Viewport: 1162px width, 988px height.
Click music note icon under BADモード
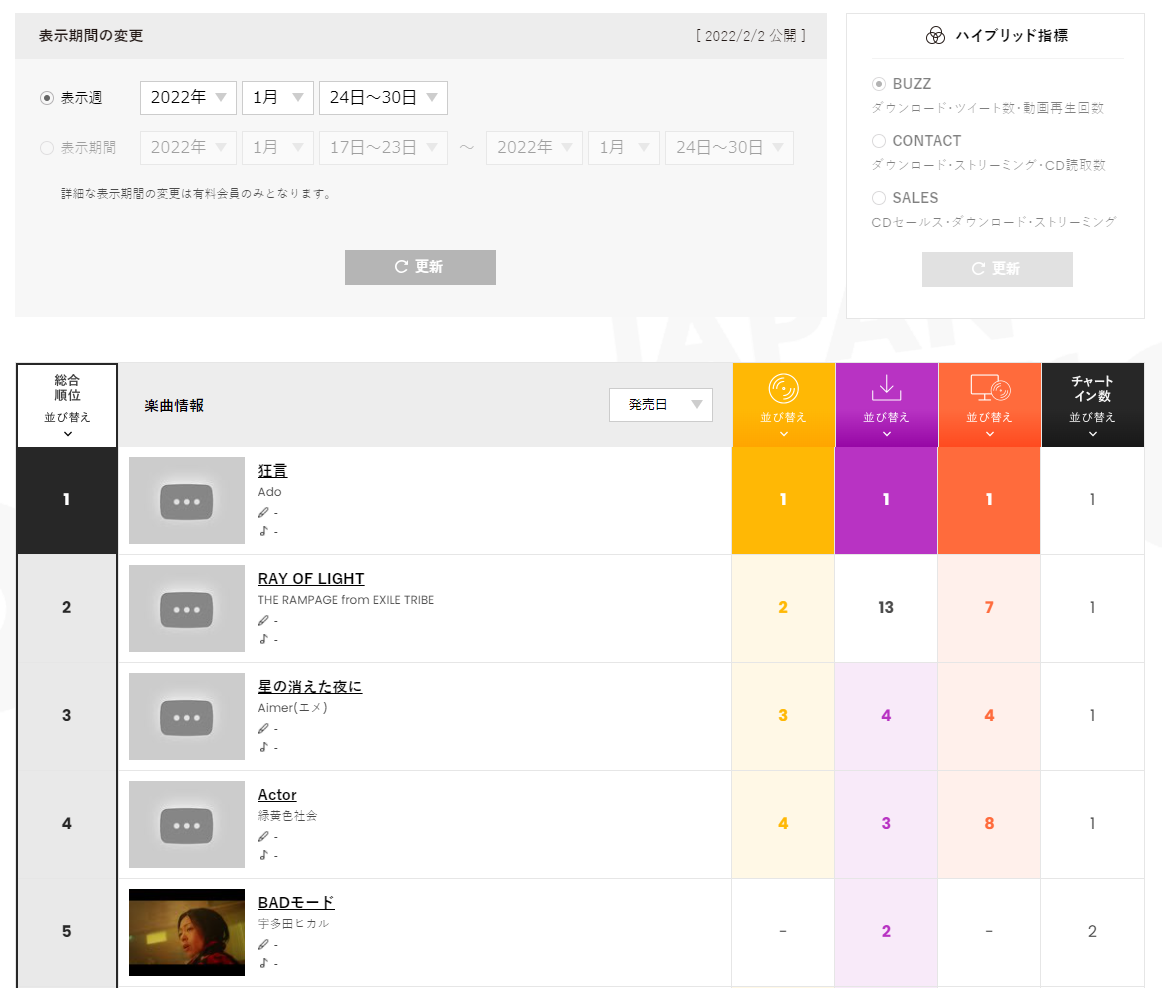coord(263,964)
